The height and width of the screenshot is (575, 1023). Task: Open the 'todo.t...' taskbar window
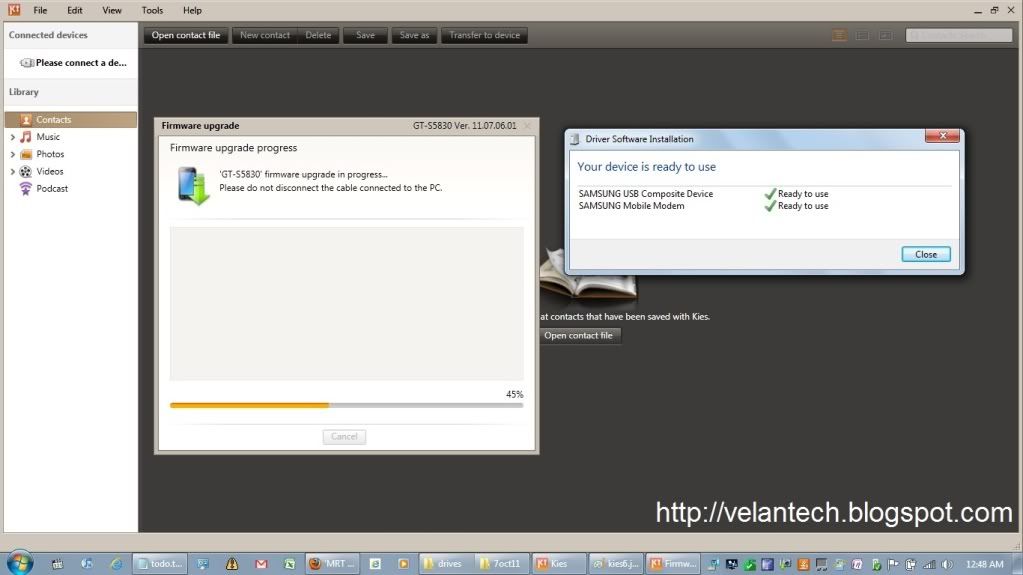pyautogui.click(x=160, y=564)
